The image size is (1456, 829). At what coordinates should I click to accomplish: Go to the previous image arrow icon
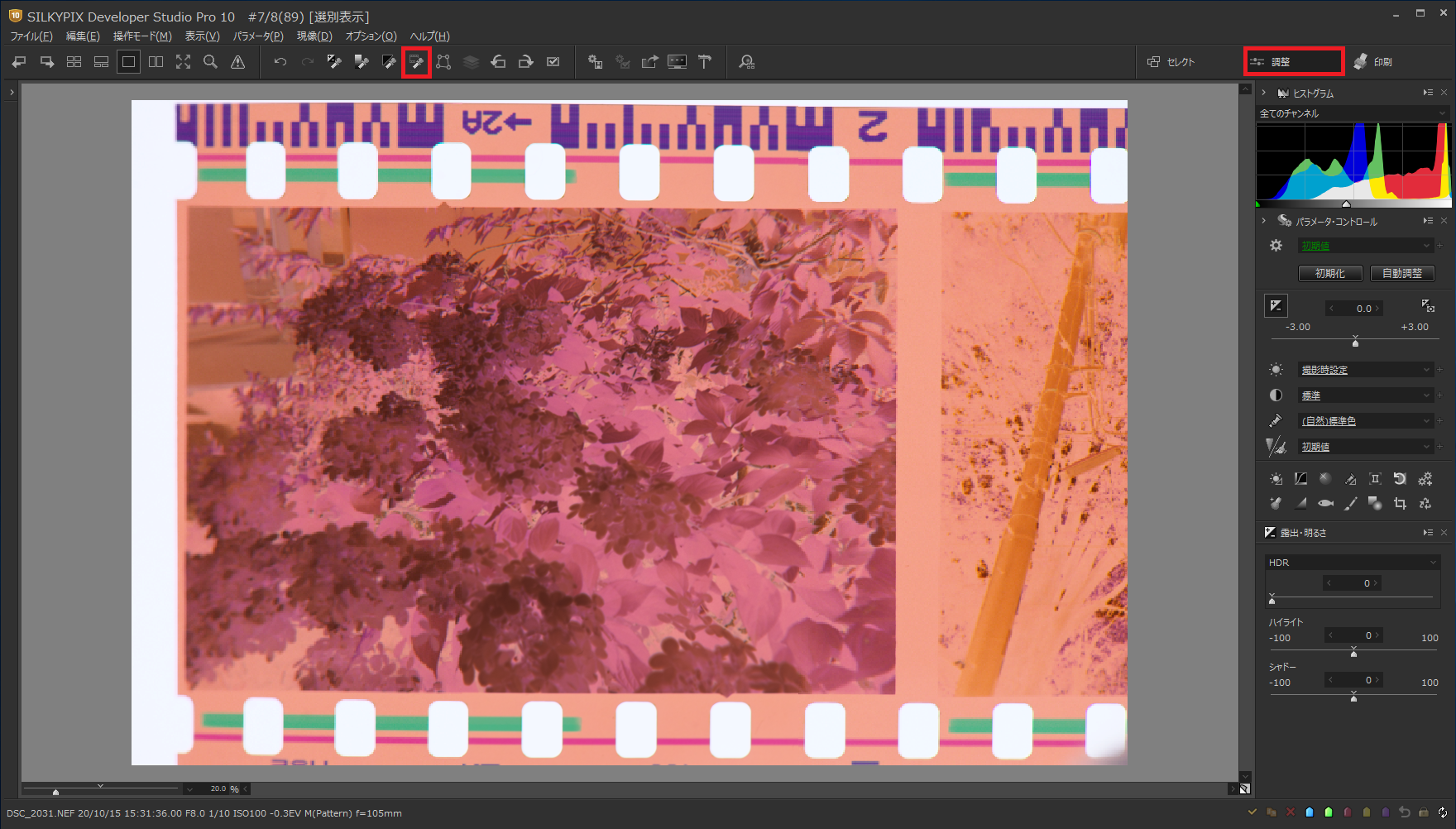pos(19,62)
